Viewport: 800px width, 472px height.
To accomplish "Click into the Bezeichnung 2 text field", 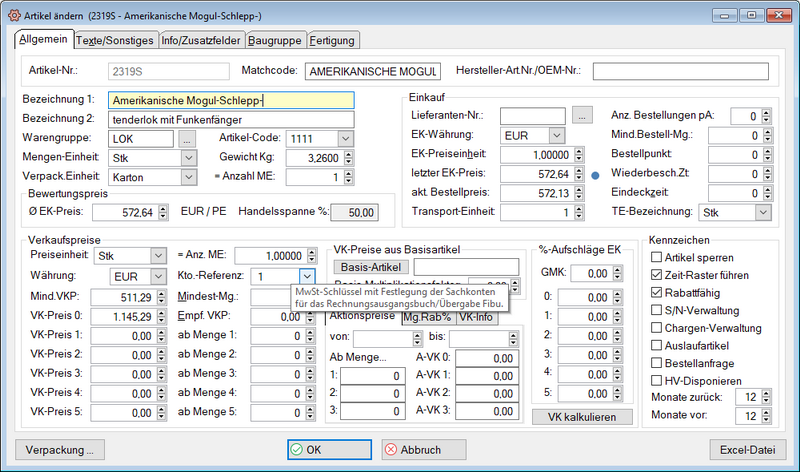I will pos(230,120).
